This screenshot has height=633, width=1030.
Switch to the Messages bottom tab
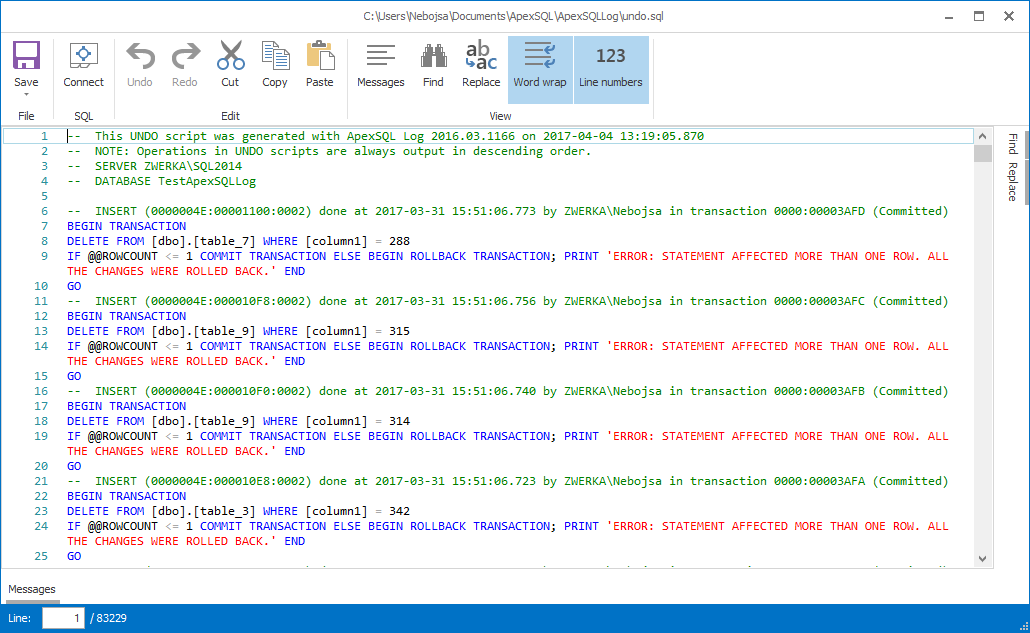click(32, 589)
